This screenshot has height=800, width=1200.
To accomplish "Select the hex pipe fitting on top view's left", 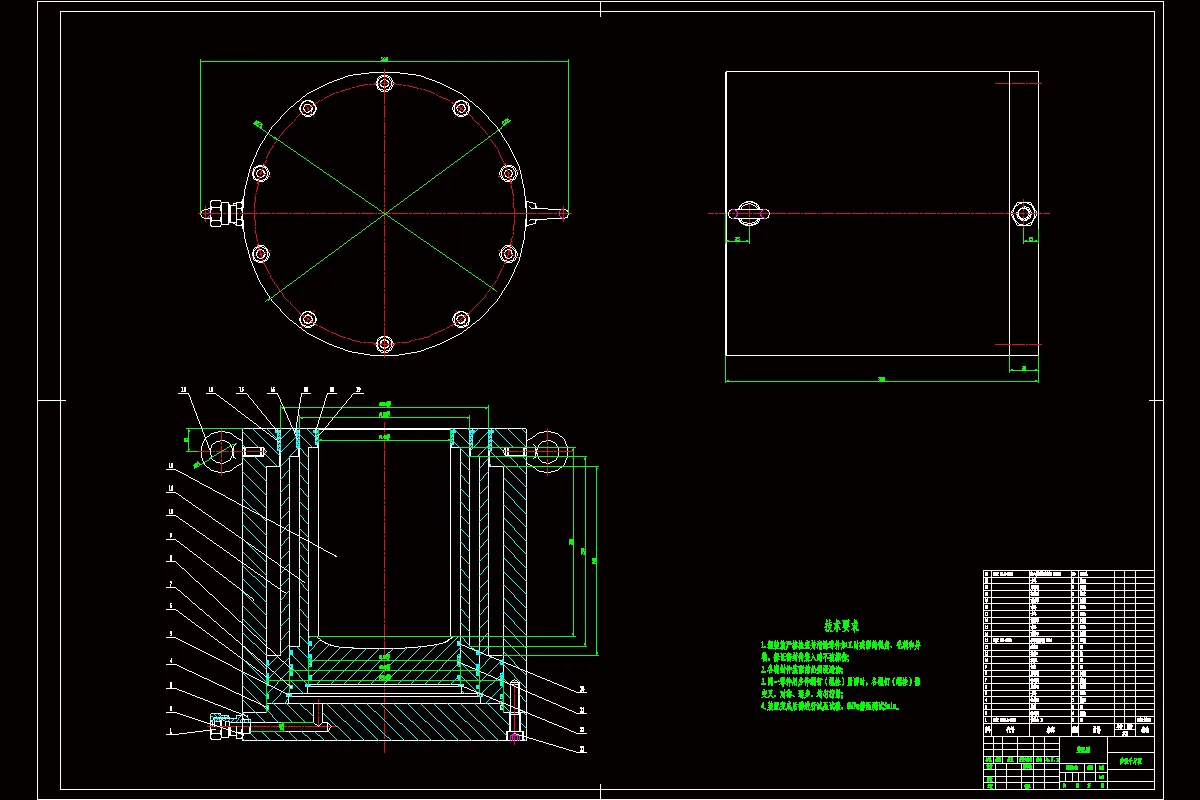I will [225, 213].
